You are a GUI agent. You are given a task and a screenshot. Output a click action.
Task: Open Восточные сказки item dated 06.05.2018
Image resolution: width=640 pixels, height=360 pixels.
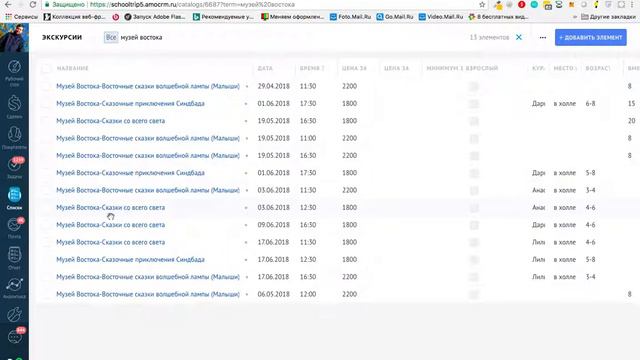[148, 294]
